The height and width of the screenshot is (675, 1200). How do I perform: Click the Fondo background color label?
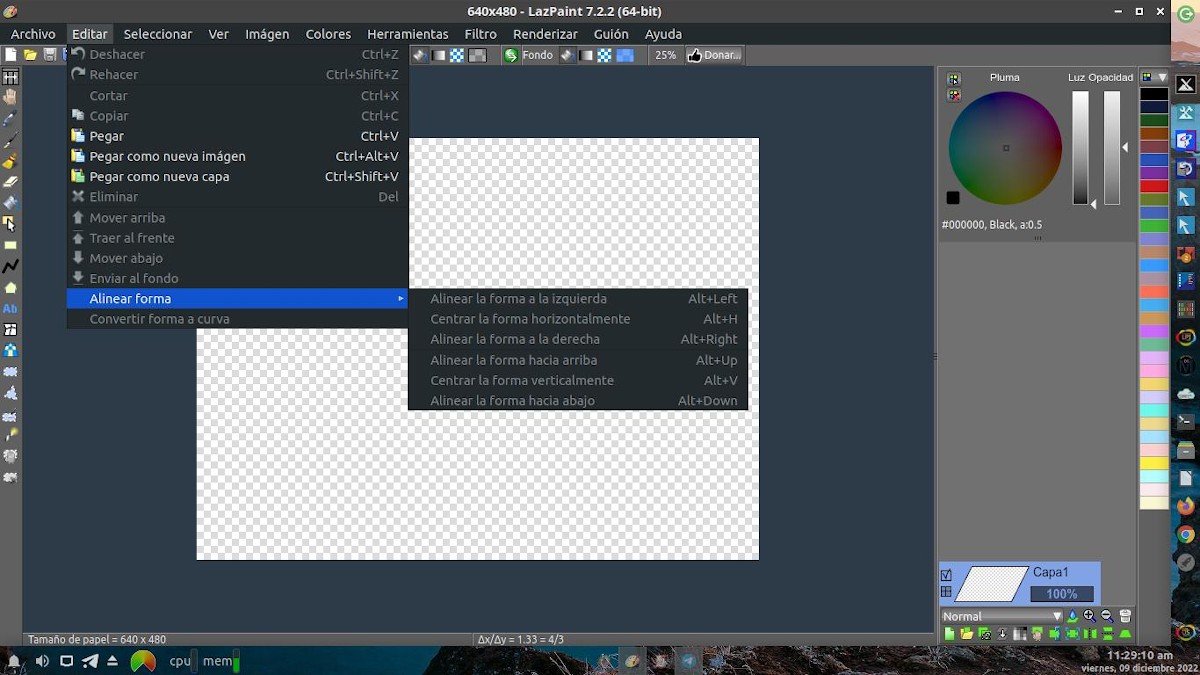click(x=537, y=55)
